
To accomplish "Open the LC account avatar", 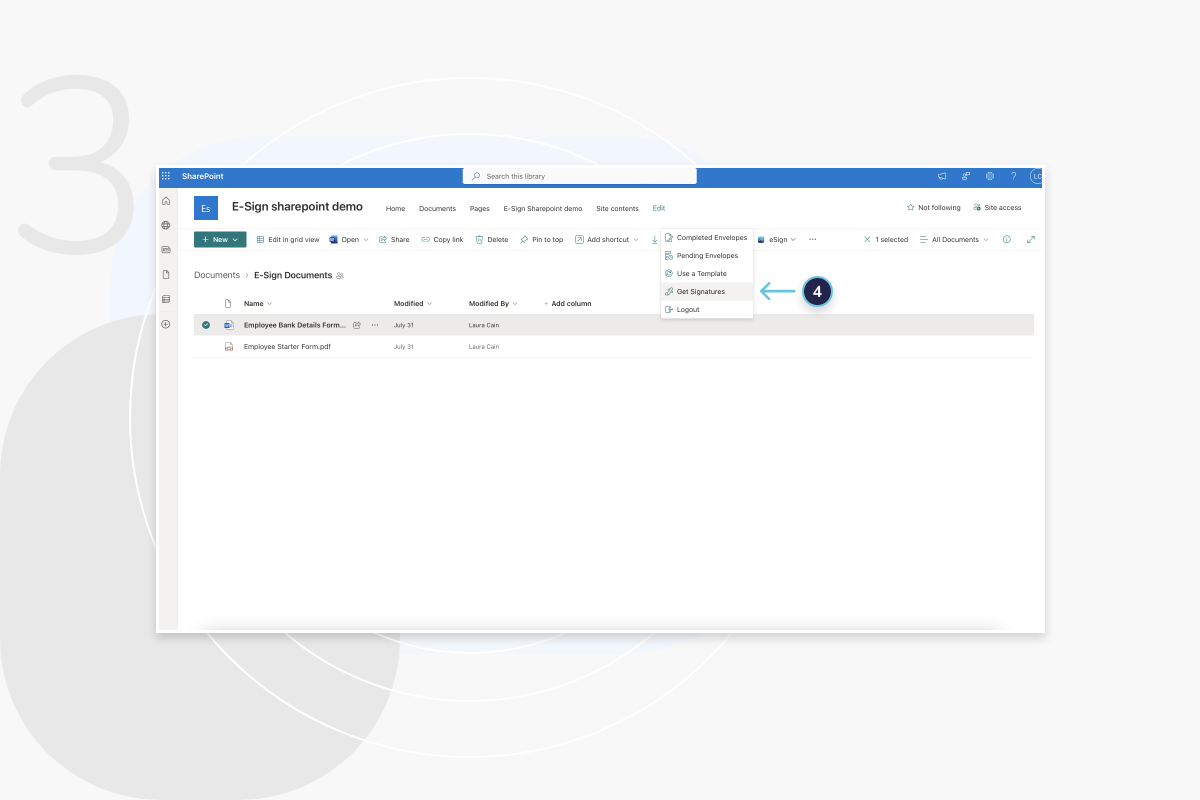I will click(x=1037, y=176).
